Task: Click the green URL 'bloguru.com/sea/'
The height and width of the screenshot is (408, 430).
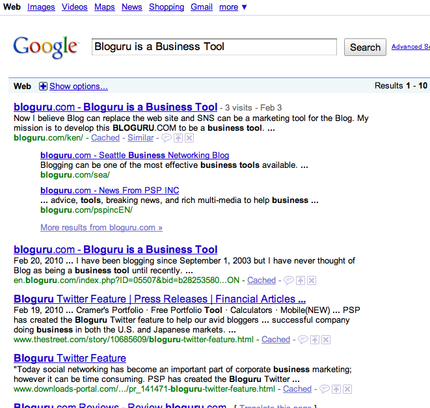Action: tap(75, 175)
